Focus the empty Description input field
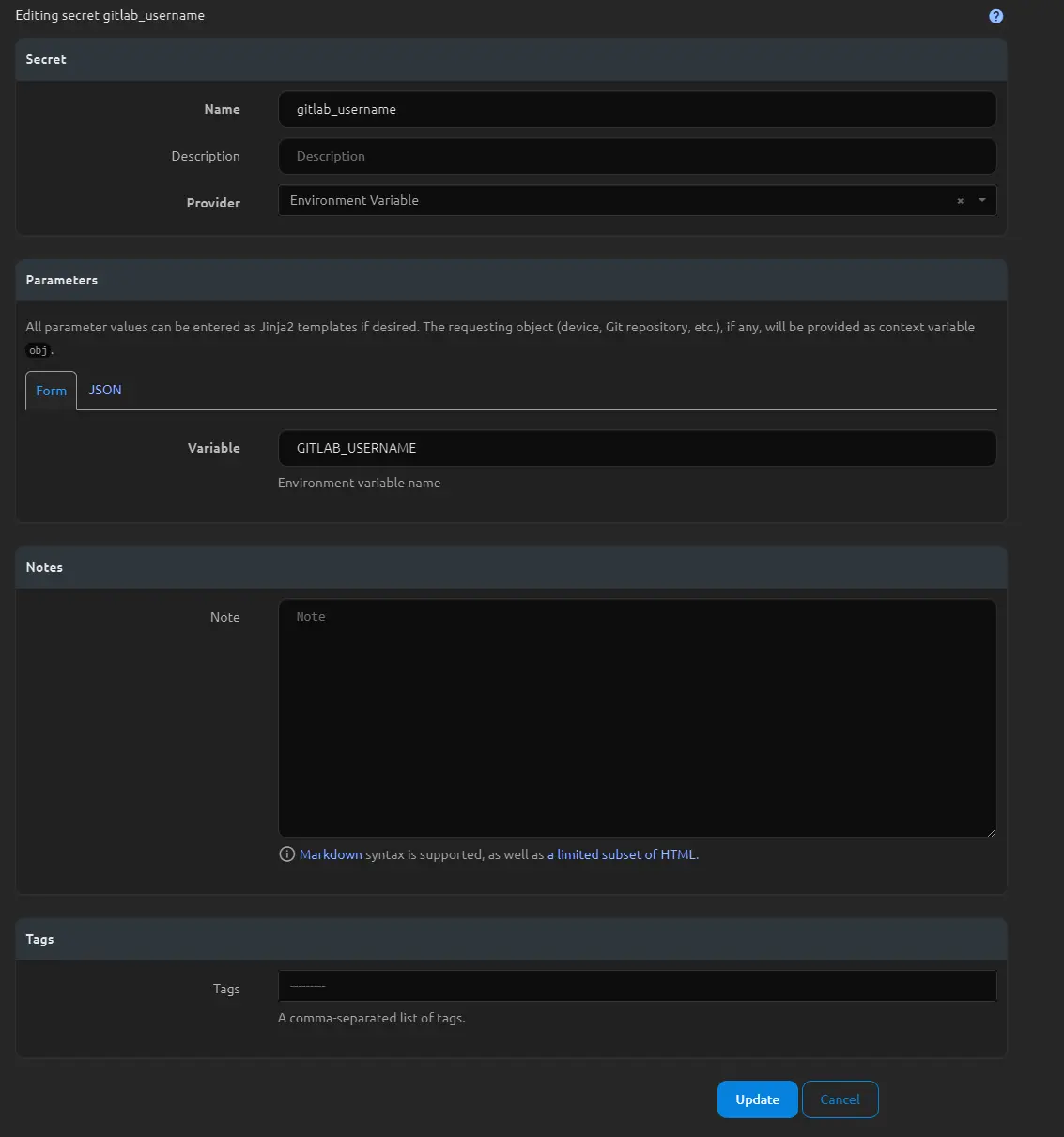The width and height of the screenshot is (1064, 1137). 637,156
